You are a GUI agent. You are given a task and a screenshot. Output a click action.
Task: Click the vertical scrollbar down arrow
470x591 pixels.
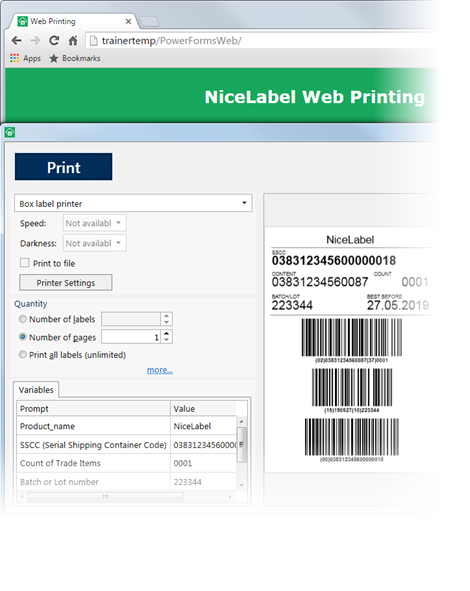[242, 485]
